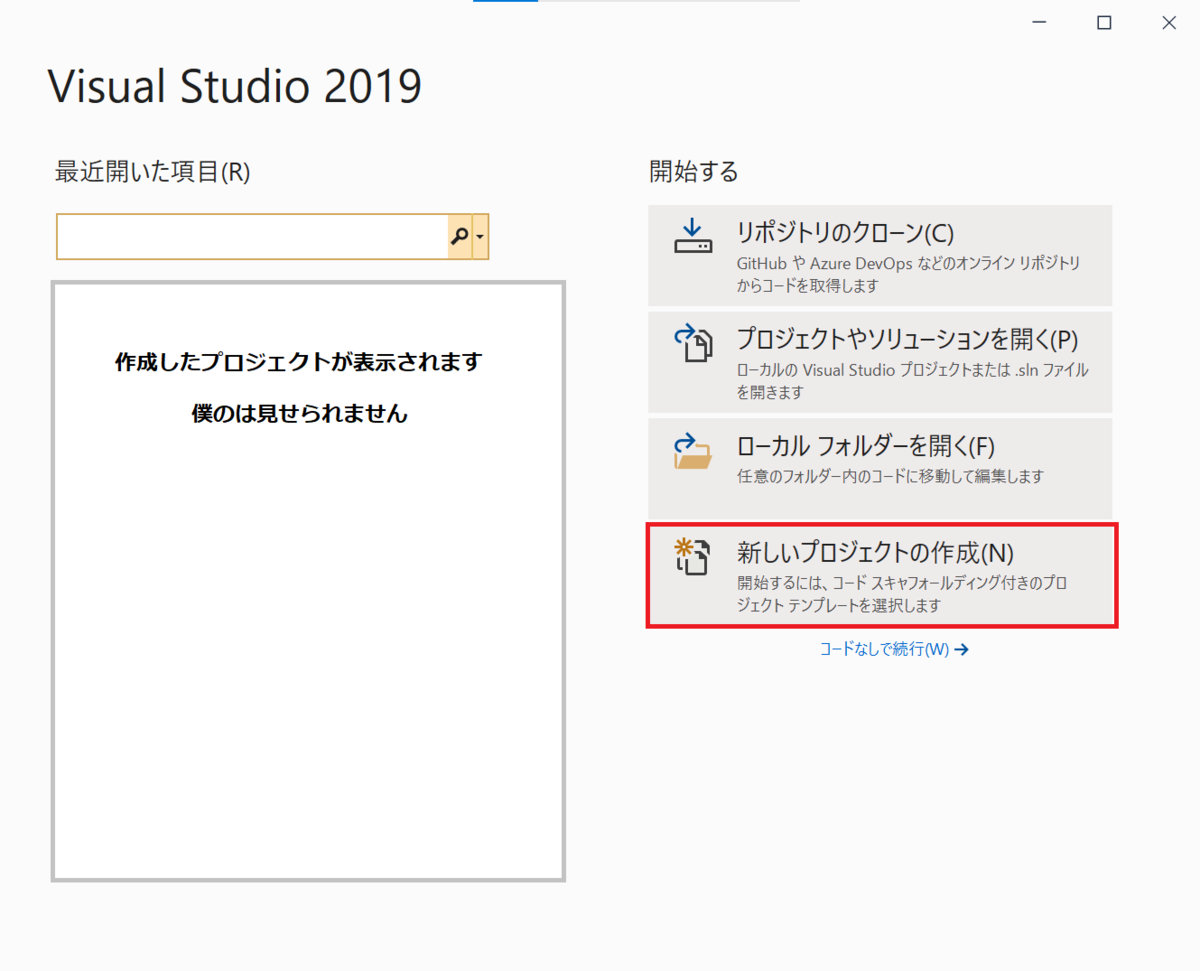Click inside the recent projects search field
The height and width of the screenshot is (971, 1200).
(x=250, y=237)
